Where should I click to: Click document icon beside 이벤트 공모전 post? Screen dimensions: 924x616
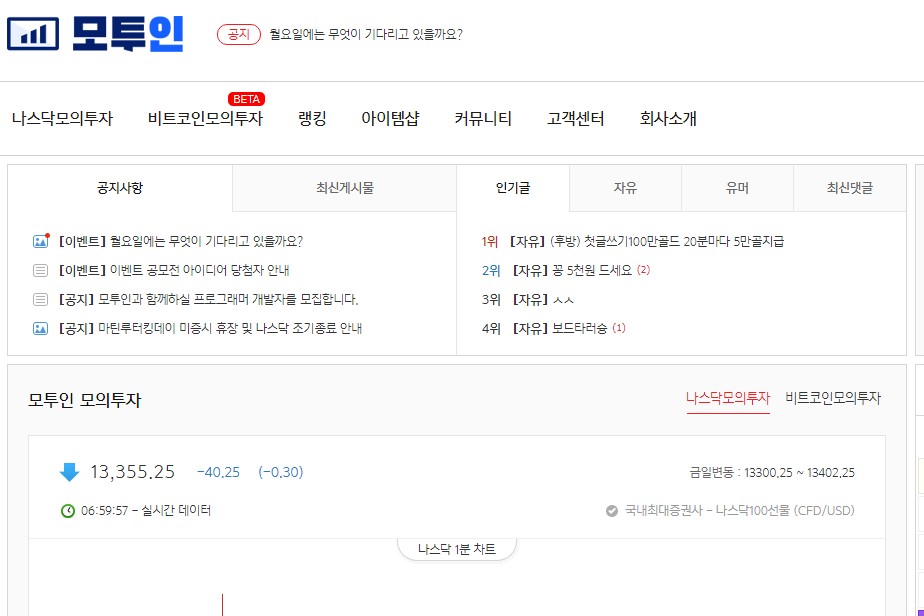click(x=40, y=271)
